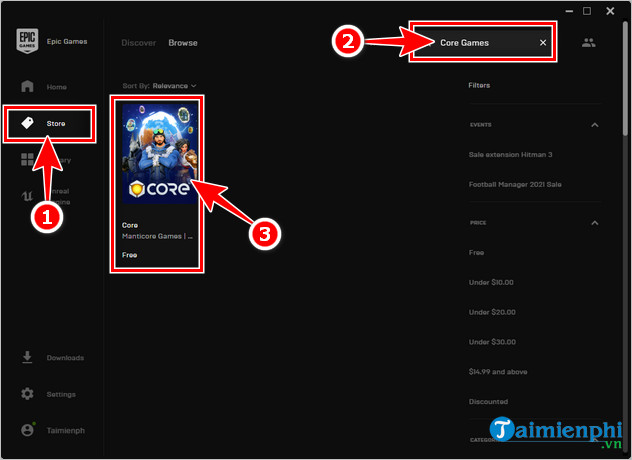
Task: Filter by Under $30.00
Action: (x=492, y=342)
